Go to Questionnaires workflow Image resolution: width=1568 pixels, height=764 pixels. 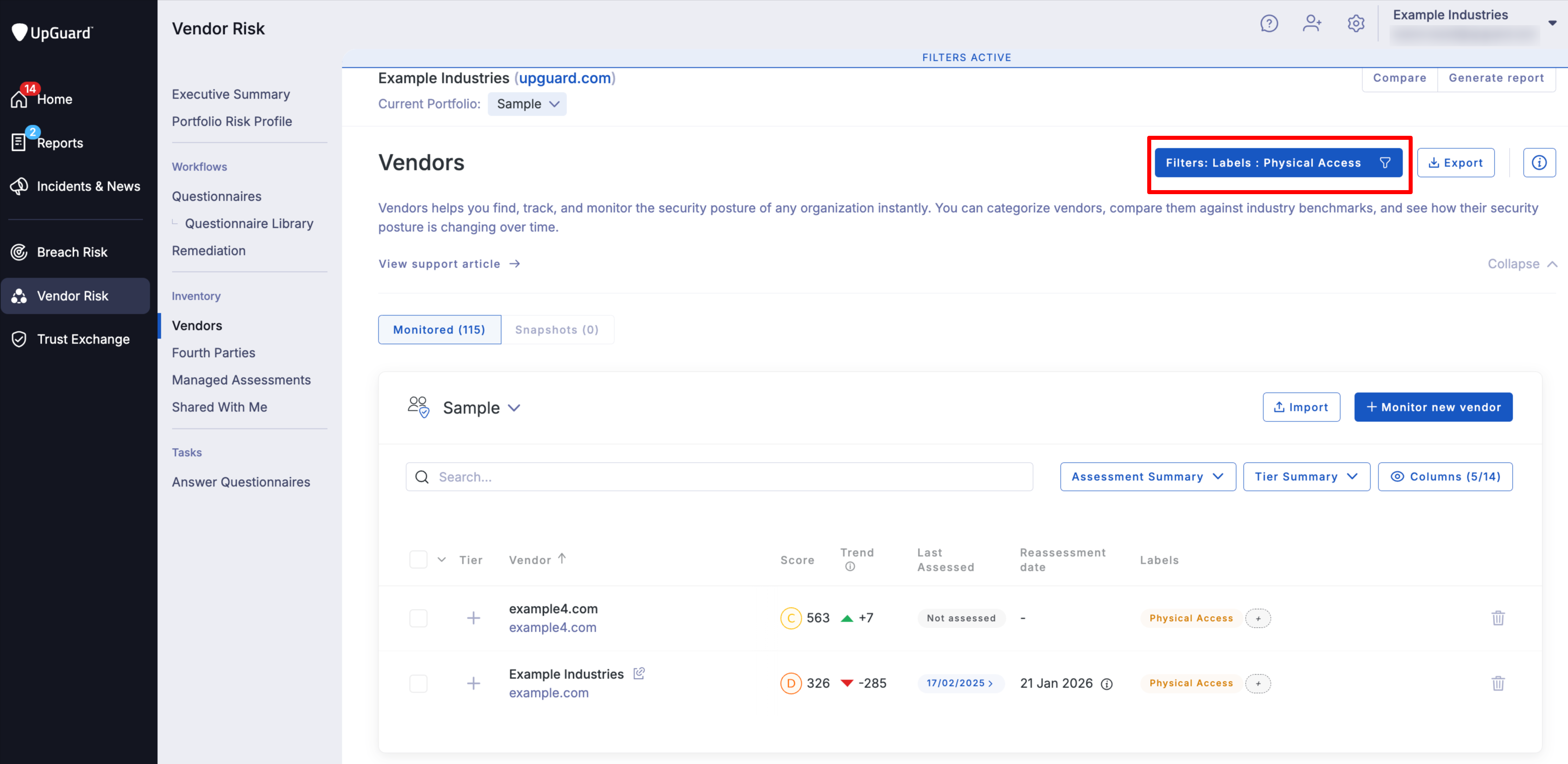[x=216, y=196]
